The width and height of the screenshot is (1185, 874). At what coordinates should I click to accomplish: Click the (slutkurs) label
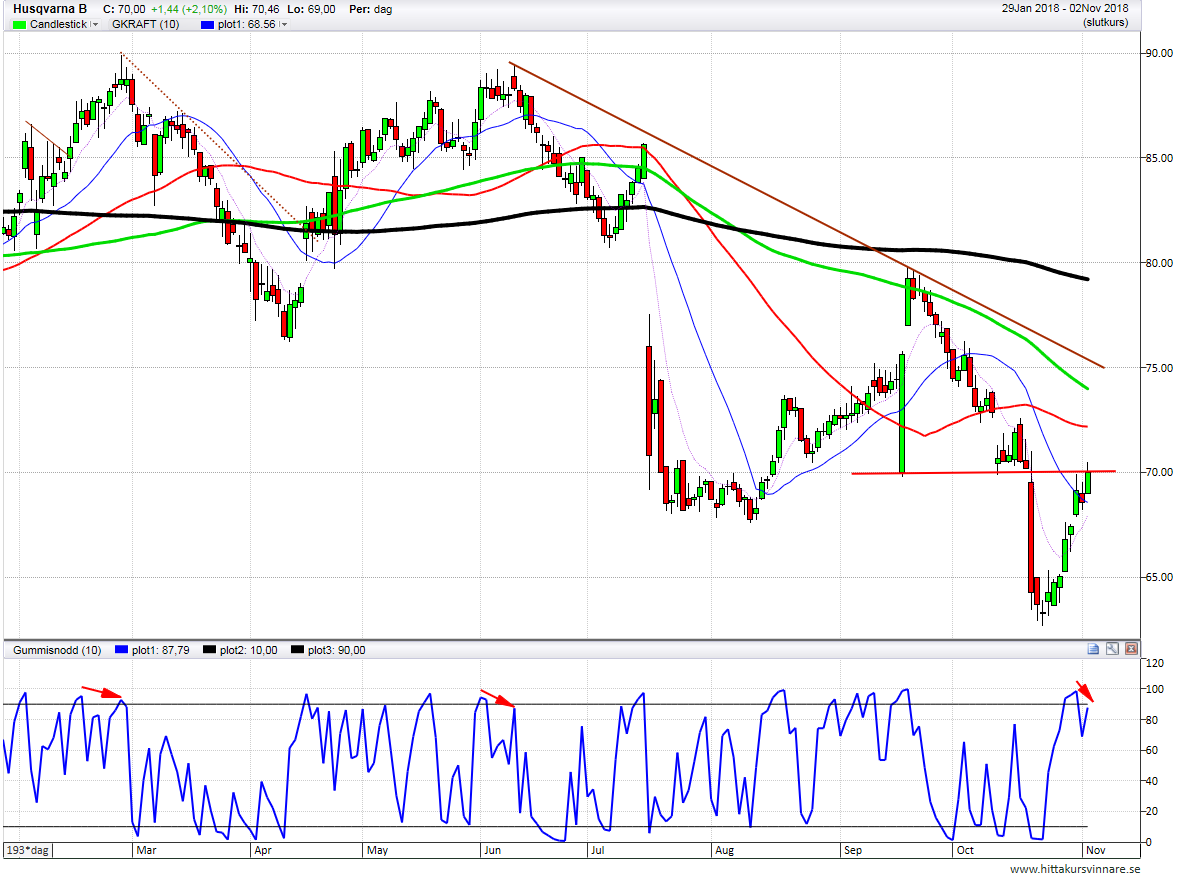pyautogui.click(x=1106, y=23)
